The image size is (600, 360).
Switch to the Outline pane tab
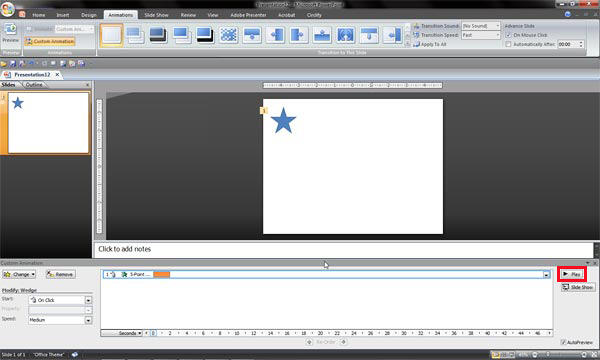click(34, 85)
